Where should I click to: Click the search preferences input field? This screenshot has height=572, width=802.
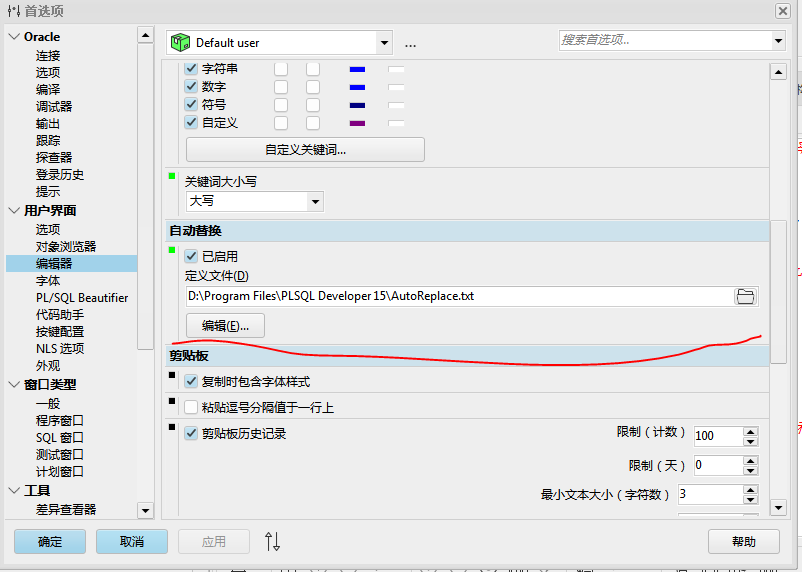coord(664,41)
